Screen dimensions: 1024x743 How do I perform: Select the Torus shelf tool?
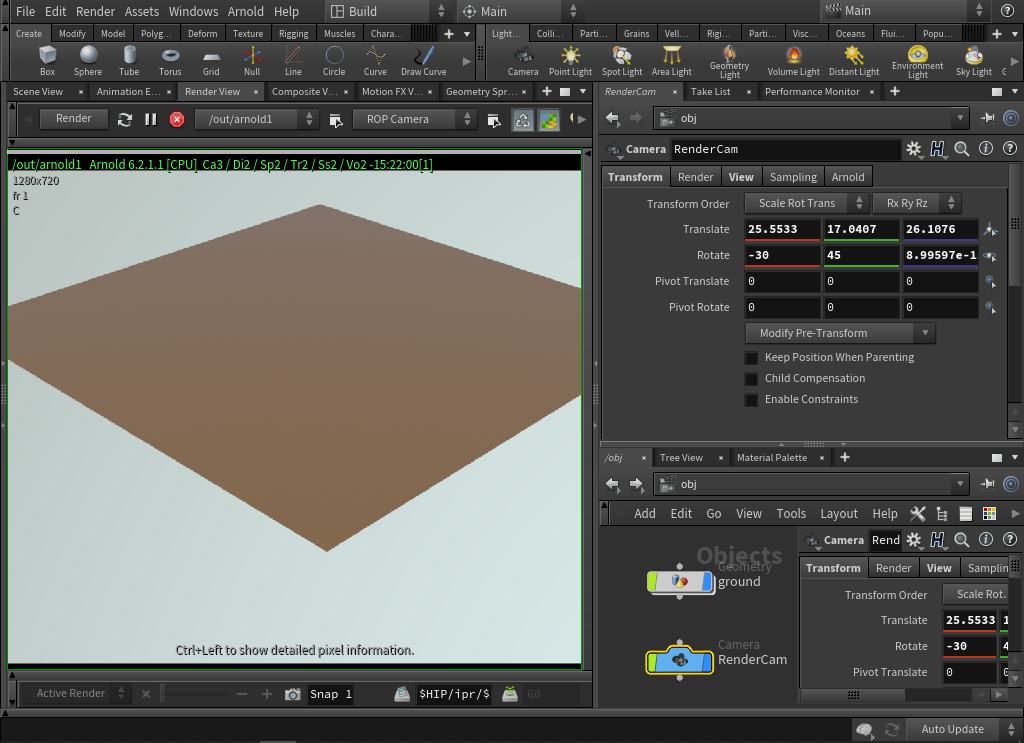(x=170, y=59)
